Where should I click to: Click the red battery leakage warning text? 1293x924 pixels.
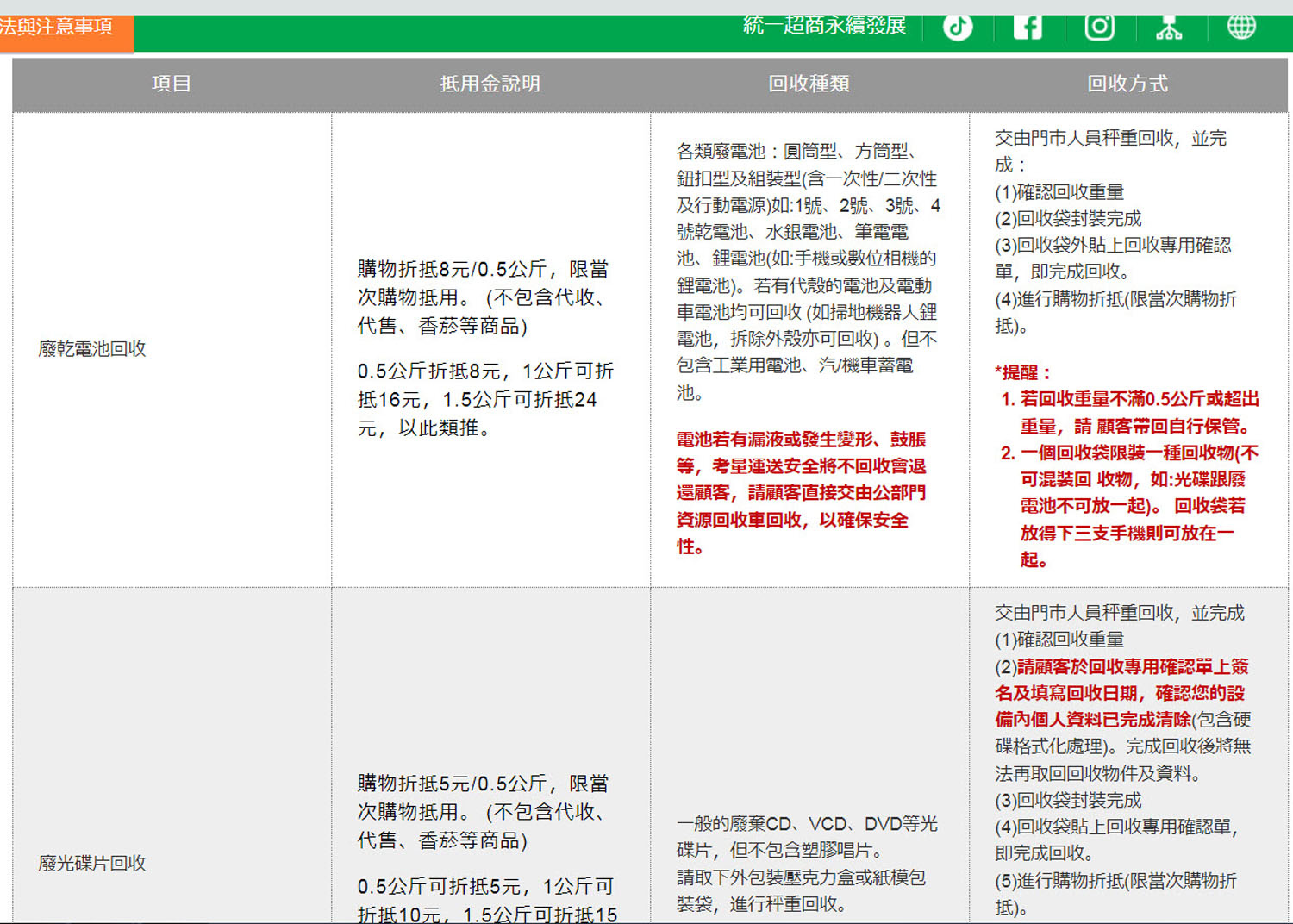coord(800,492)
